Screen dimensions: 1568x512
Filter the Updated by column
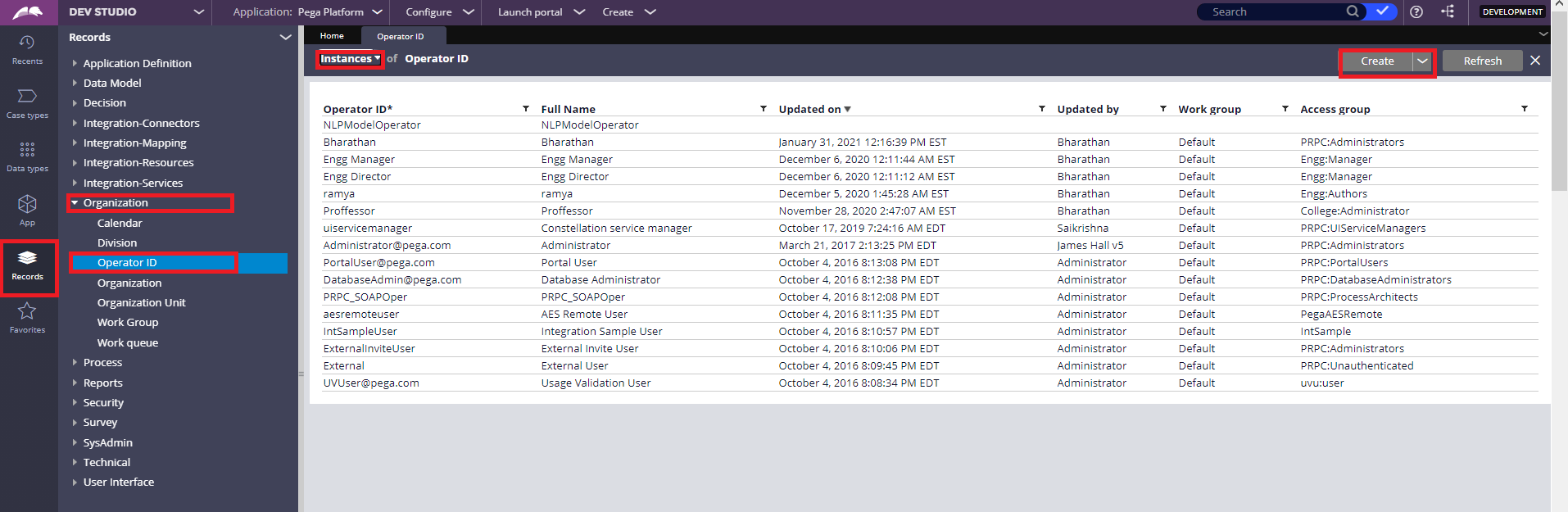point(1163,108)
